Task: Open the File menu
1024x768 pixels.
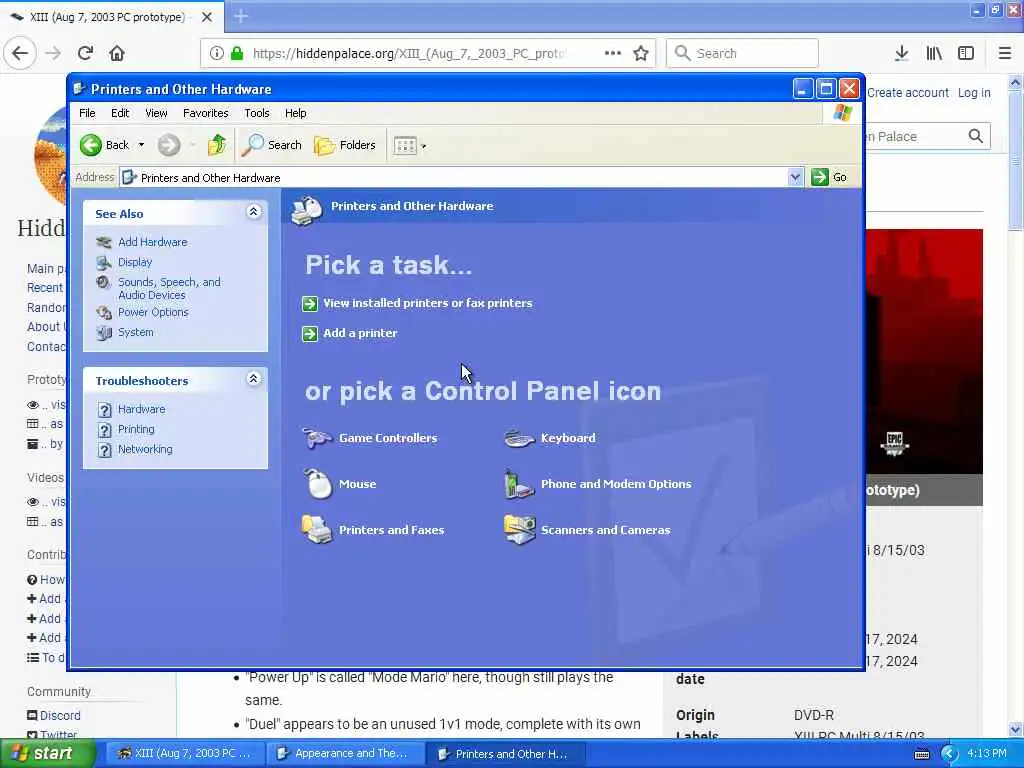Action: pos(87,113)
